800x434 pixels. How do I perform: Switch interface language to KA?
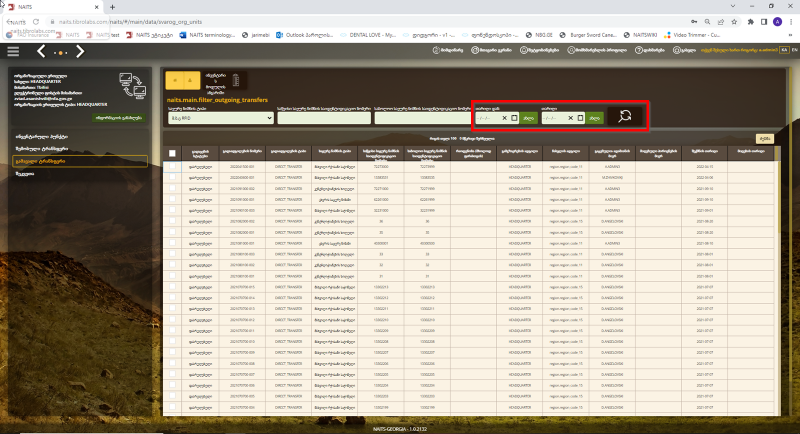tap(784, 50)
